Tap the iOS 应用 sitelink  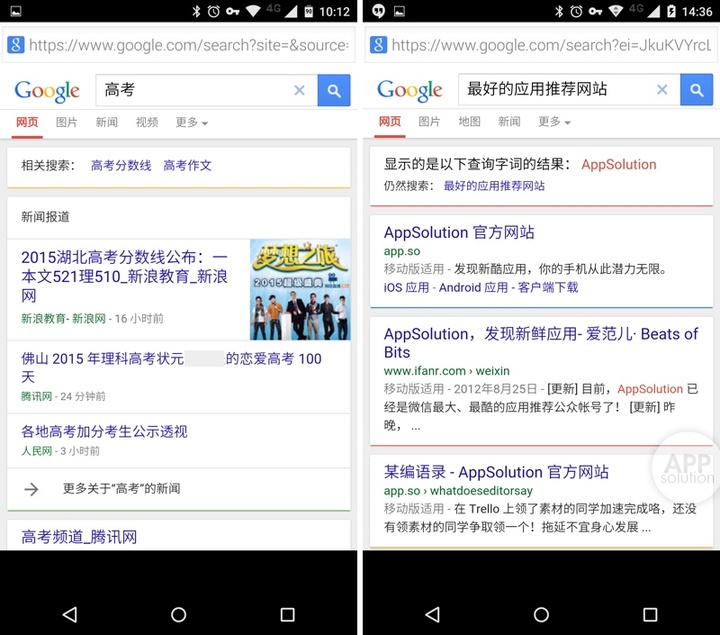406,287
